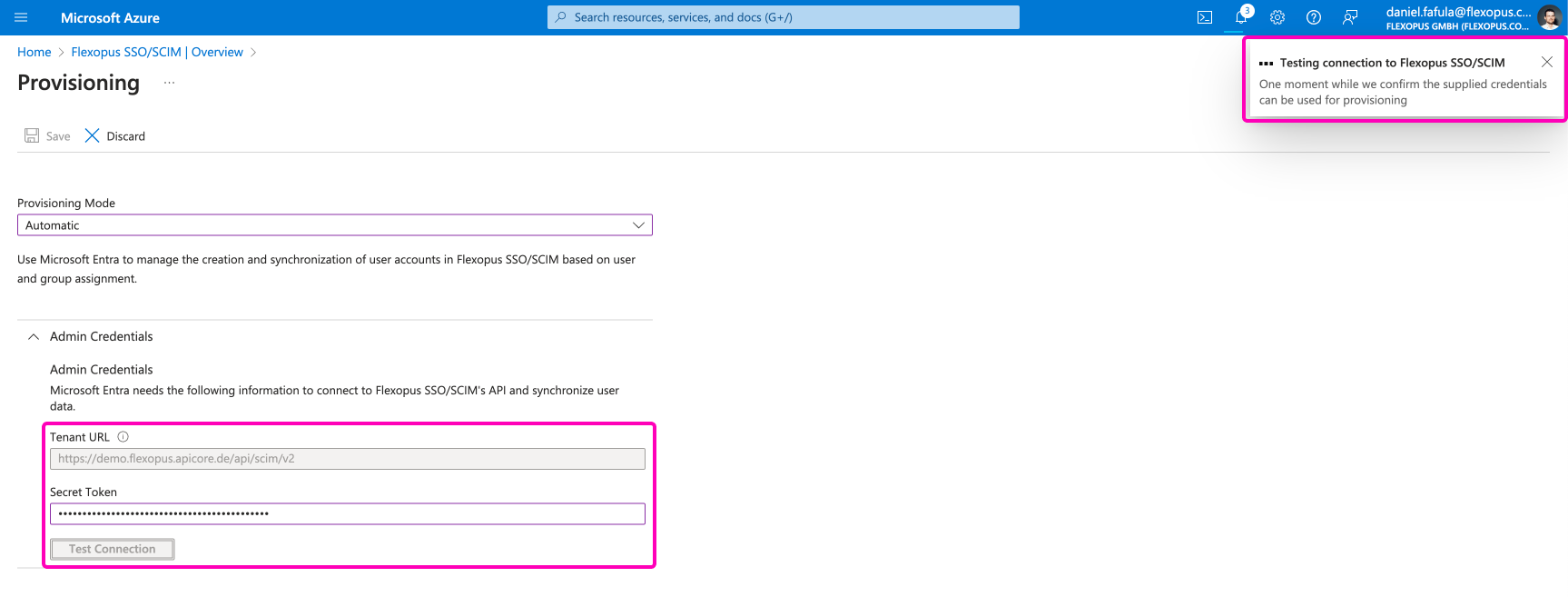The width and height of the screenshot is (1568, 597).
Task: Open portal settings gear
Action: pyautogui.click(x=1277, y=17)
